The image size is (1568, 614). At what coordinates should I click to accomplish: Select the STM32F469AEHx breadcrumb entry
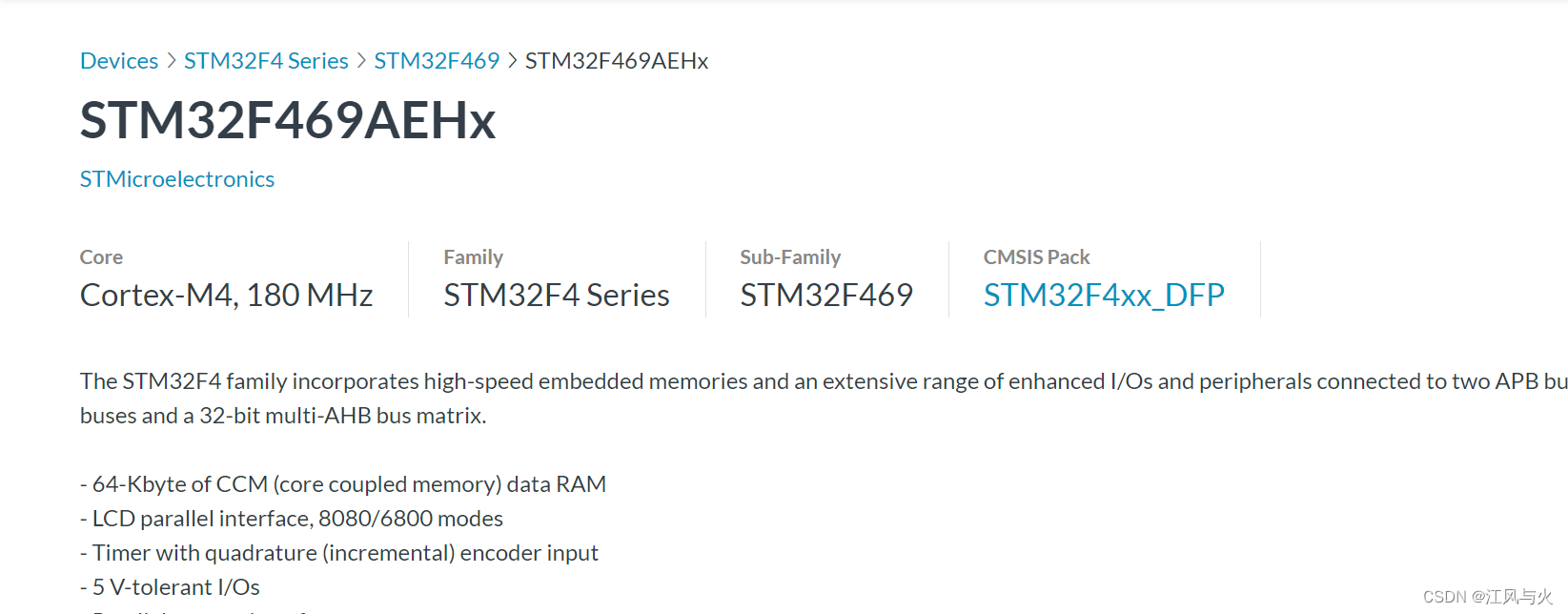point(616,60)
